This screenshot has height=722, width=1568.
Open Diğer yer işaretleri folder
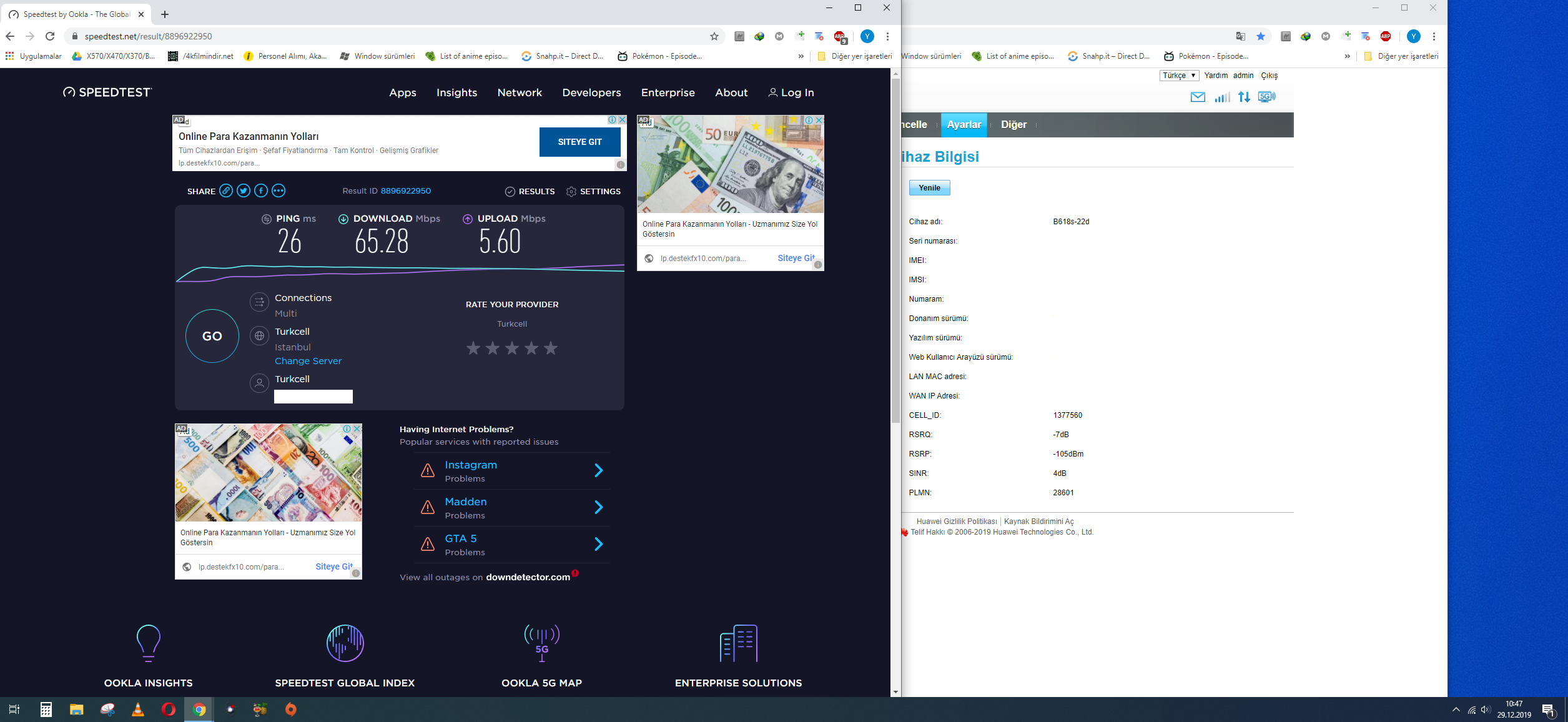click(x=855, y=56)
